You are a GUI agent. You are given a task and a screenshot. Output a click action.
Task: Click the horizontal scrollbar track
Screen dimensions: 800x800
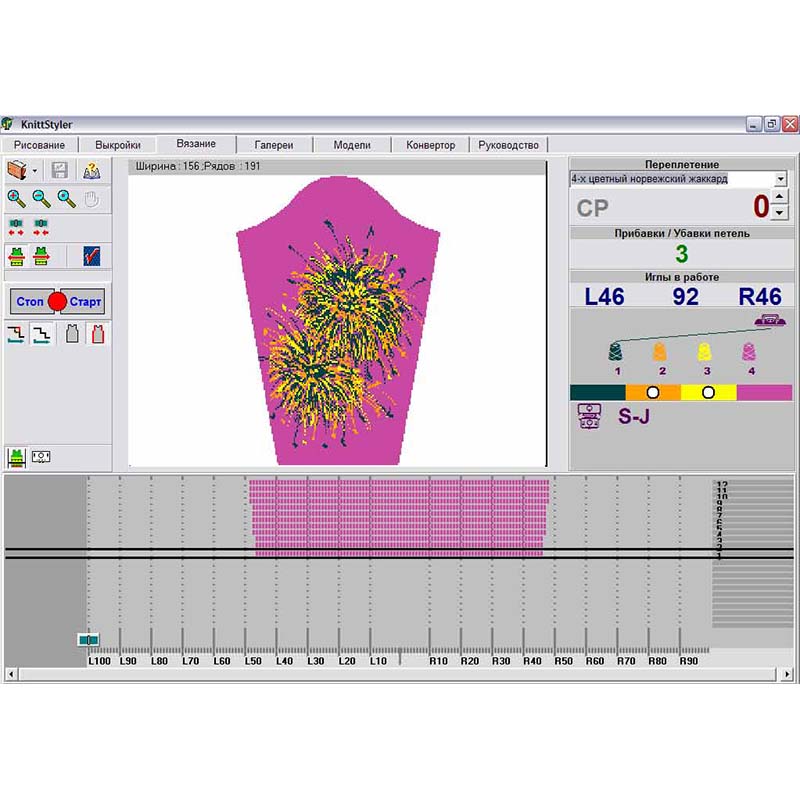coord(398,674)
